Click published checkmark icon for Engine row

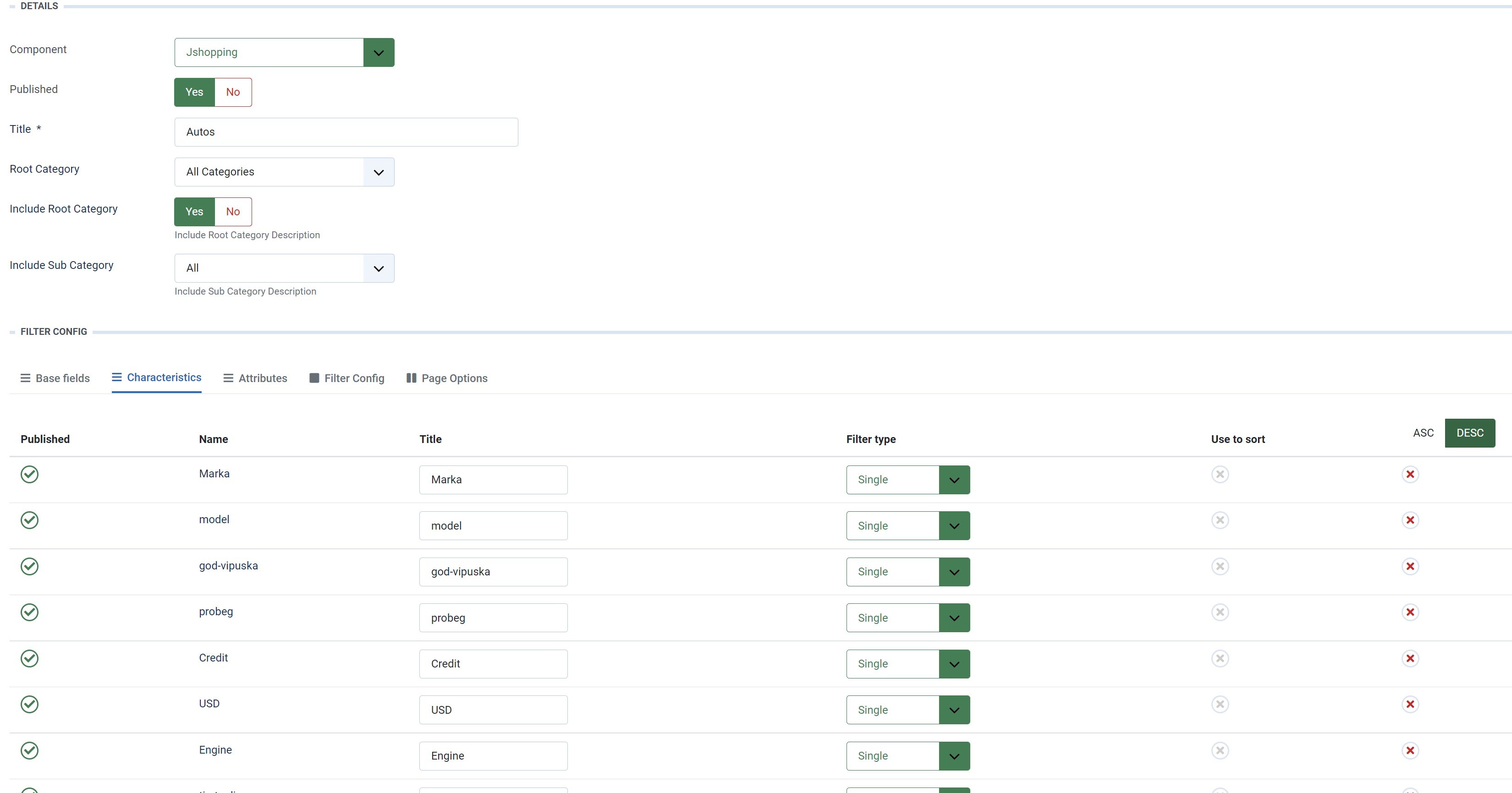click(29, 751)
